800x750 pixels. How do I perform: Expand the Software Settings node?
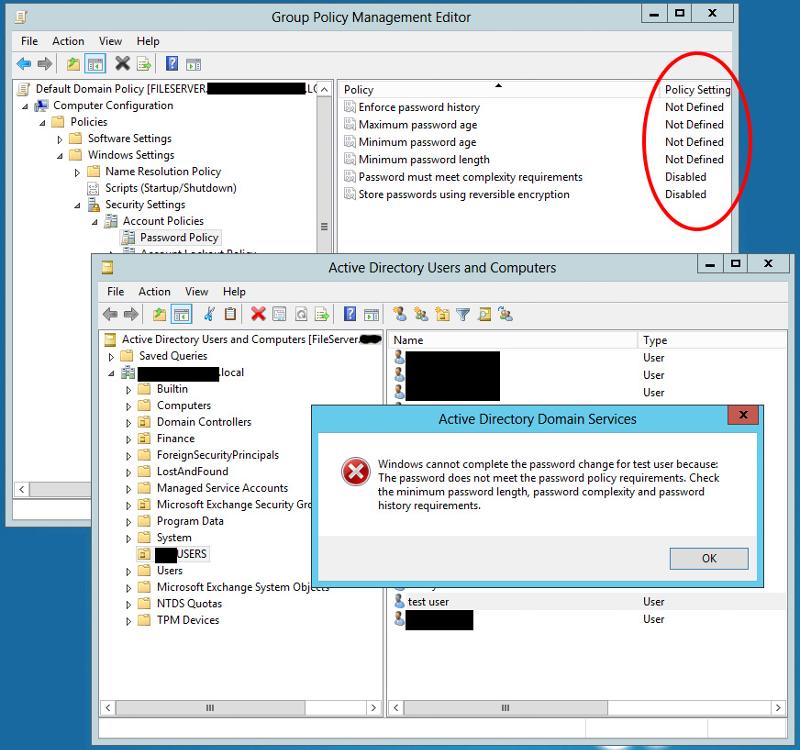[60, 139]
